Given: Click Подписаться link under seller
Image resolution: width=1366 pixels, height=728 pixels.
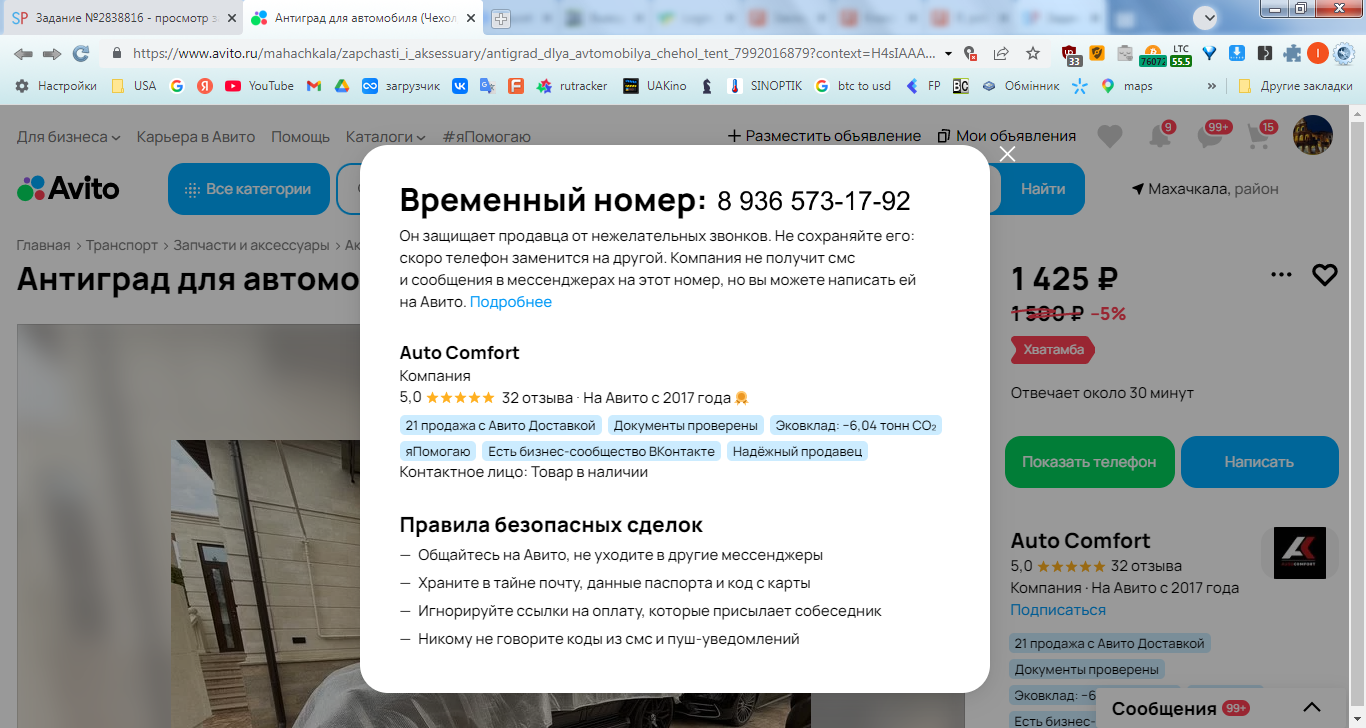Looking at the screenshot, I should coord(1058,610).
